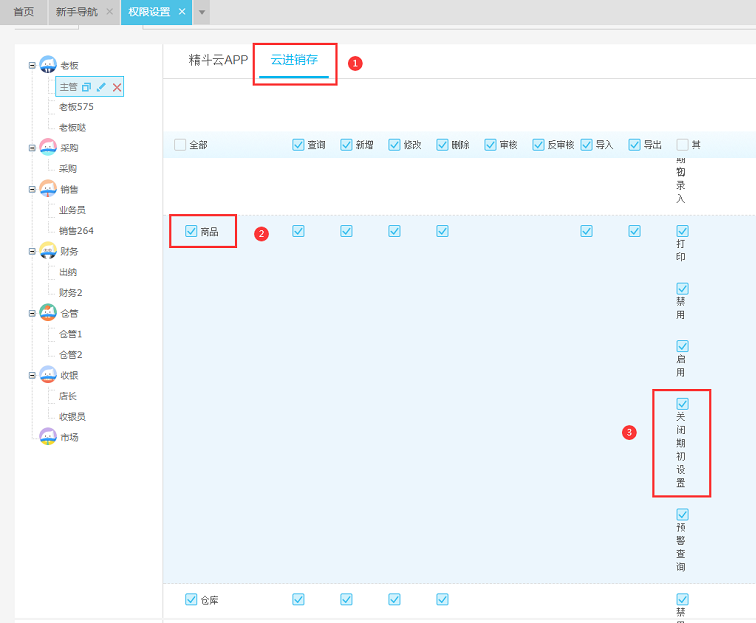Uncheck 仓库 row 删除 checkbox
Screen dimensions: 756x623
tap(442, 599)
